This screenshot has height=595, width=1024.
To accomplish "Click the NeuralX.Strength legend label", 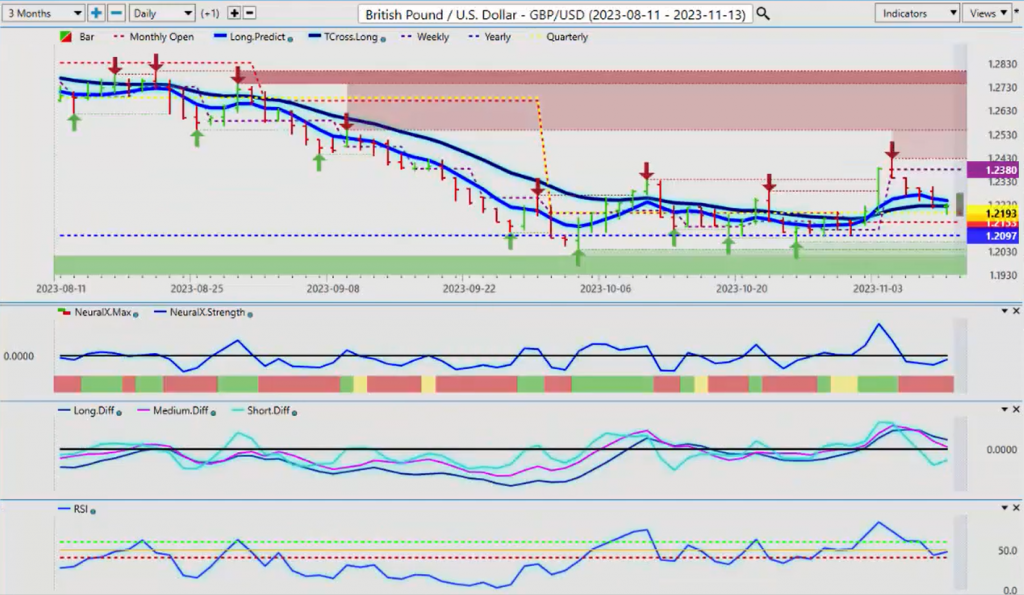I will click(205, 313).
